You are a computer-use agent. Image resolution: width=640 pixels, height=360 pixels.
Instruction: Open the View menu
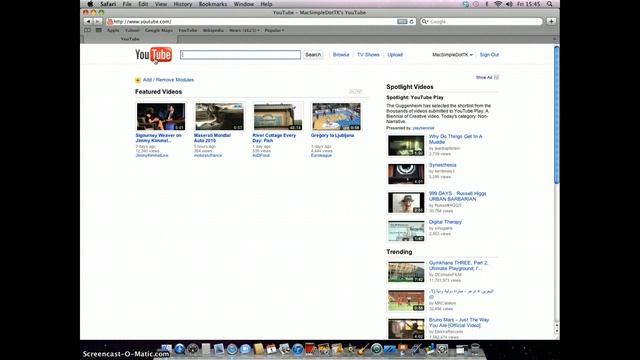point(160,4)
